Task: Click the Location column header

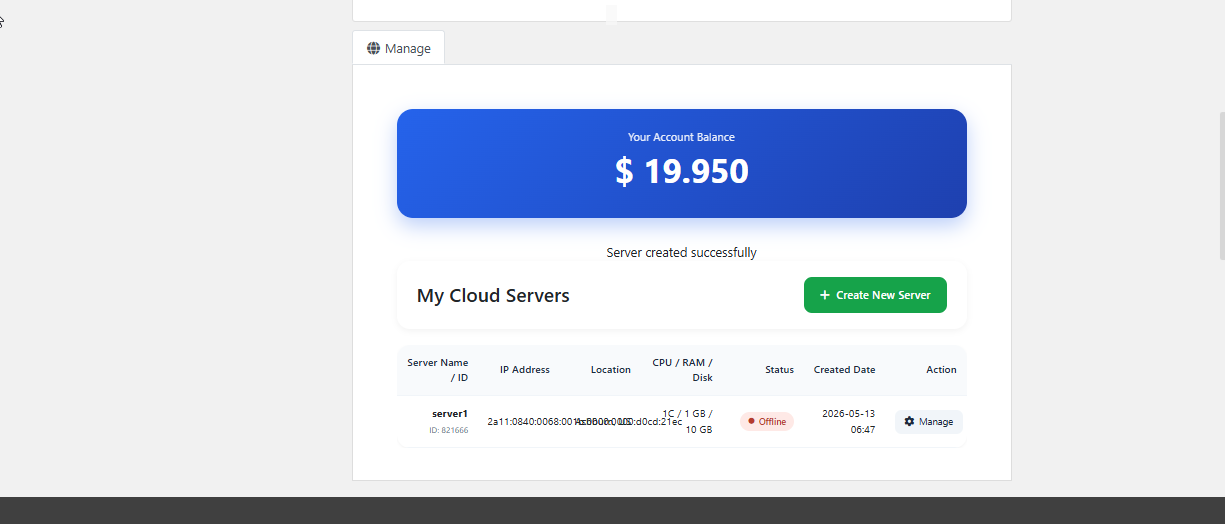Action: tap(611, 370)
